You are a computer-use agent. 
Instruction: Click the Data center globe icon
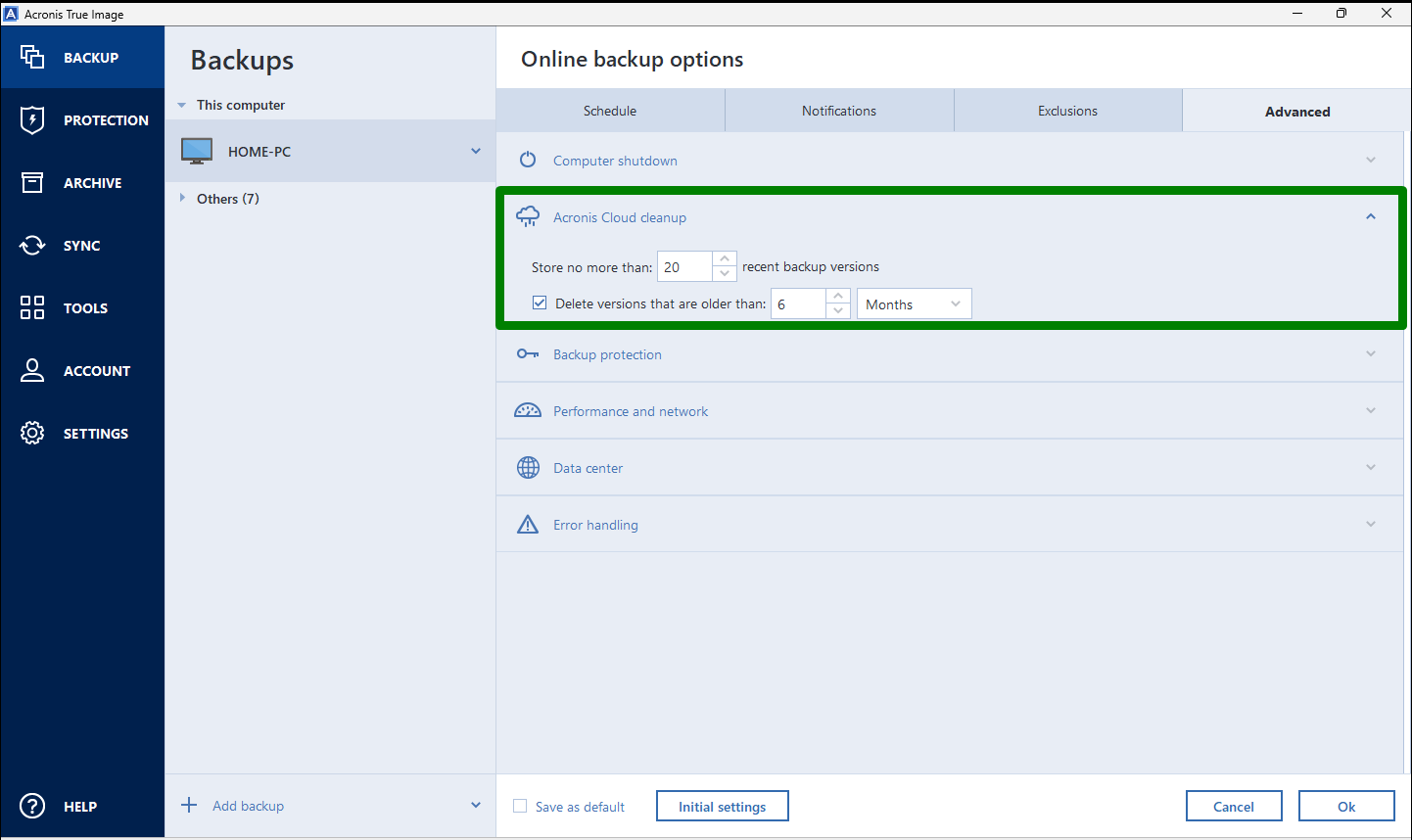(528, 467)
